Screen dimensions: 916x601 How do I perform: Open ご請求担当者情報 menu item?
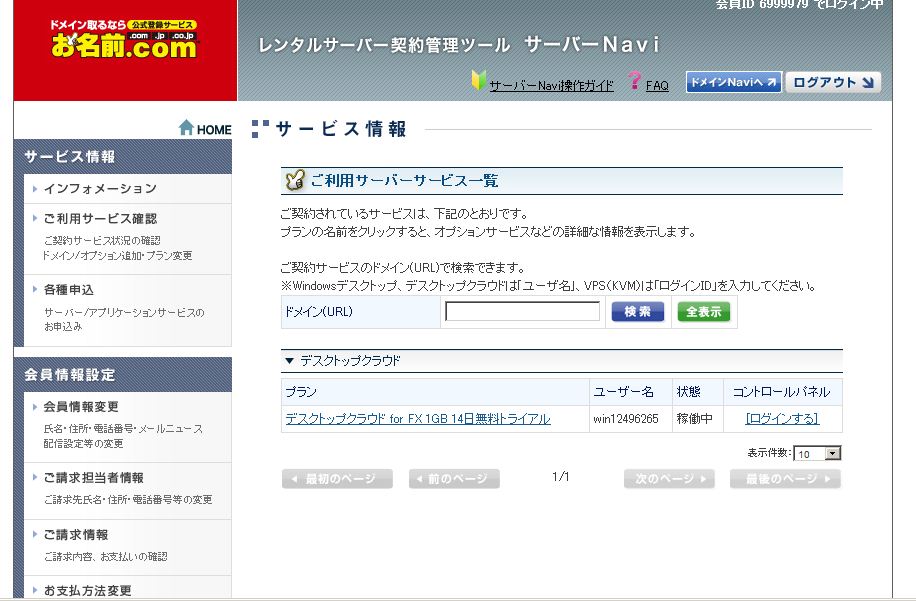click(x=93, y=478)
